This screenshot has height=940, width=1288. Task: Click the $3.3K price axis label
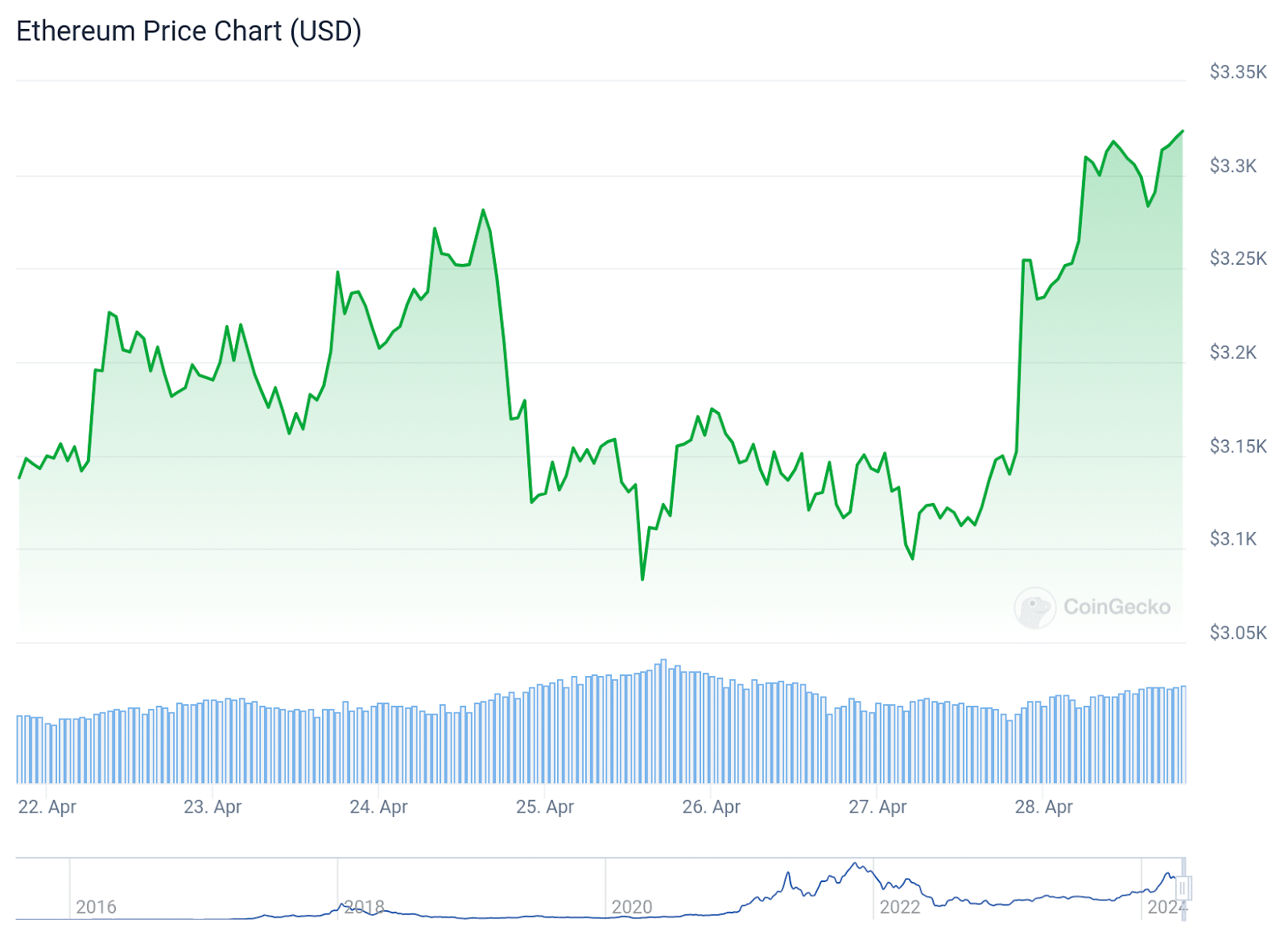[x=1232, y=166]
